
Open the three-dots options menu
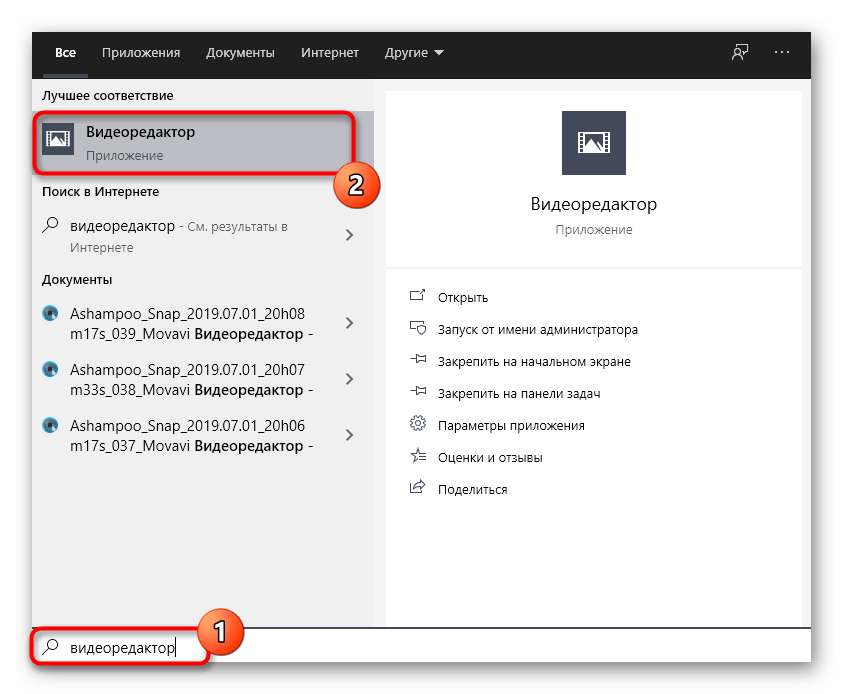782,53
